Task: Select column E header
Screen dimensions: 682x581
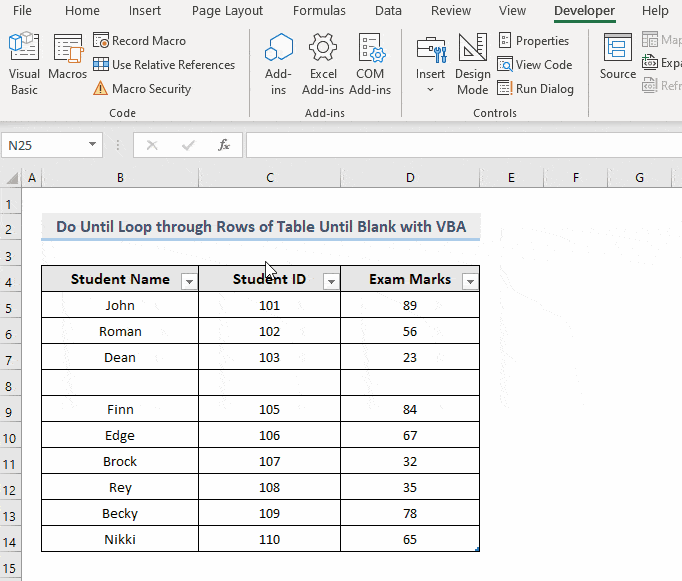Action: 512,178
